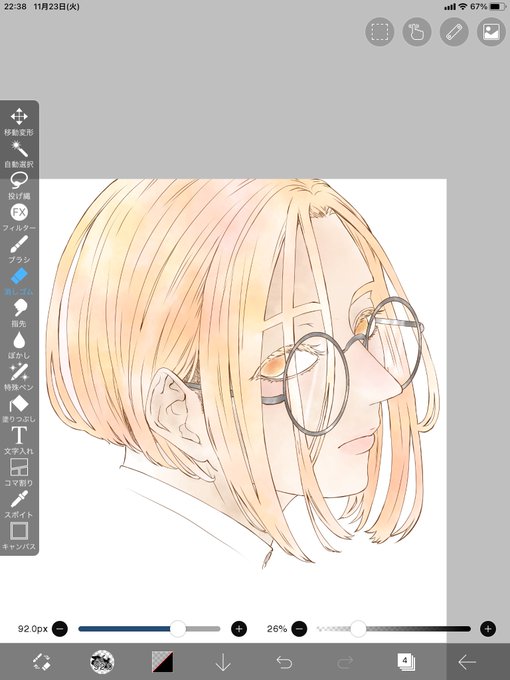
Task: Undo the last stroke
Action: click(284, 662)
